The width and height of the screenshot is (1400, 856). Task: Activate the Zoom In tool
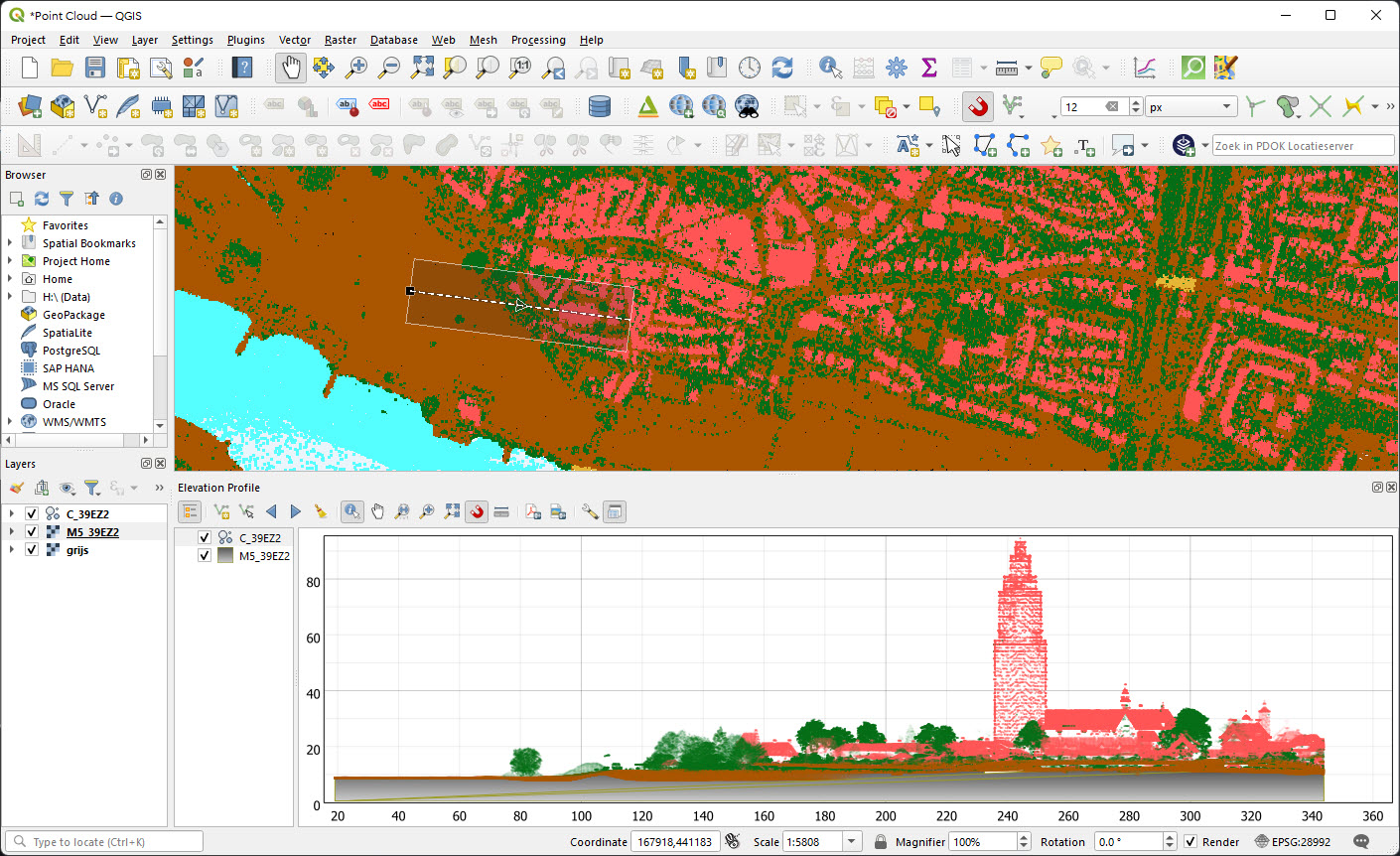[357, 68]
